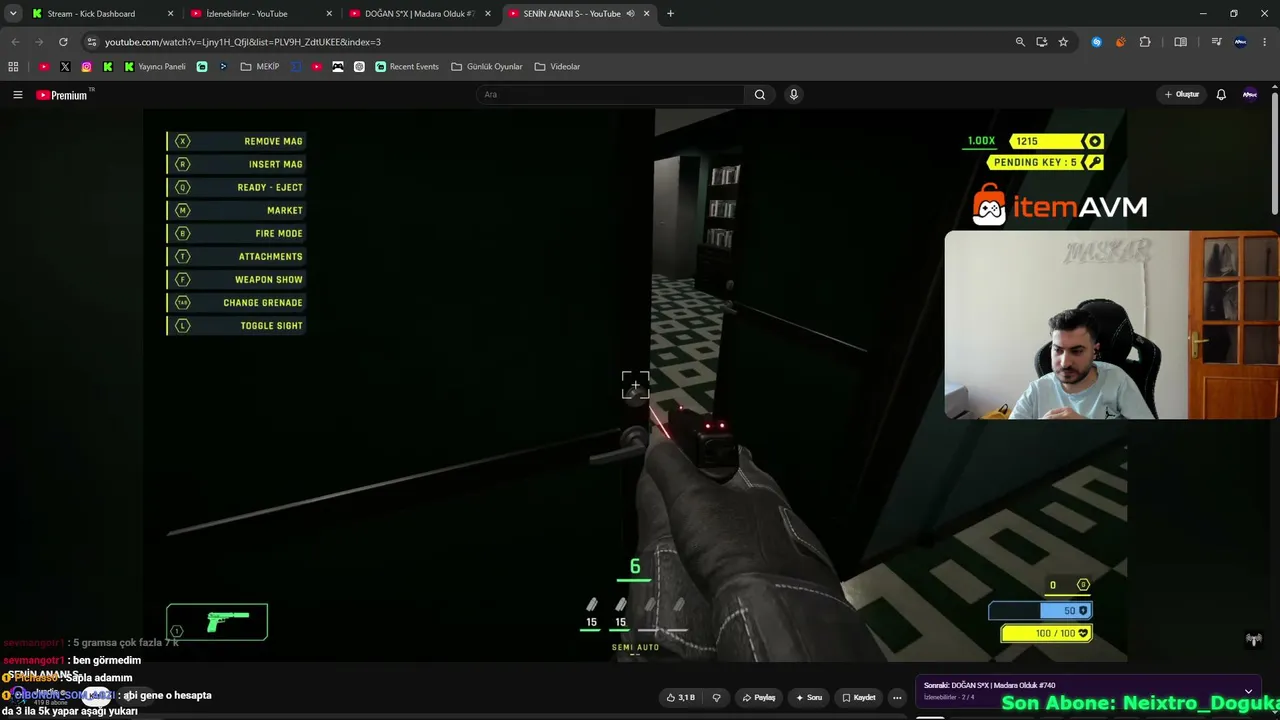Open the YouTube guide hamburger menu
The image size is (1280, 720).
coord(17,95)
